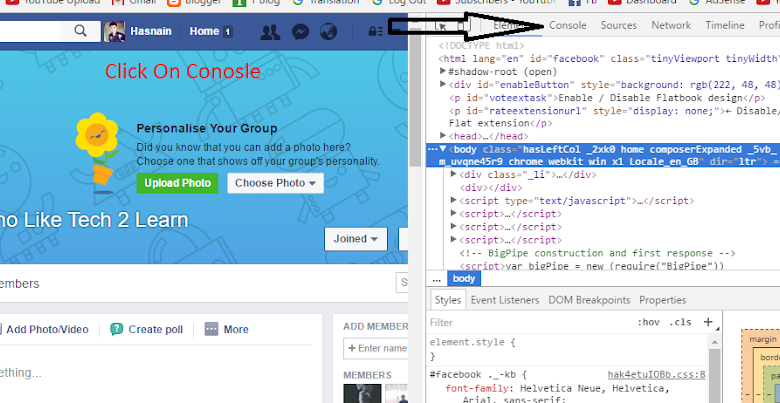This screenshot has height=403, width=780.
Task: Expand the div class _li node
Action: coord(453,174)
